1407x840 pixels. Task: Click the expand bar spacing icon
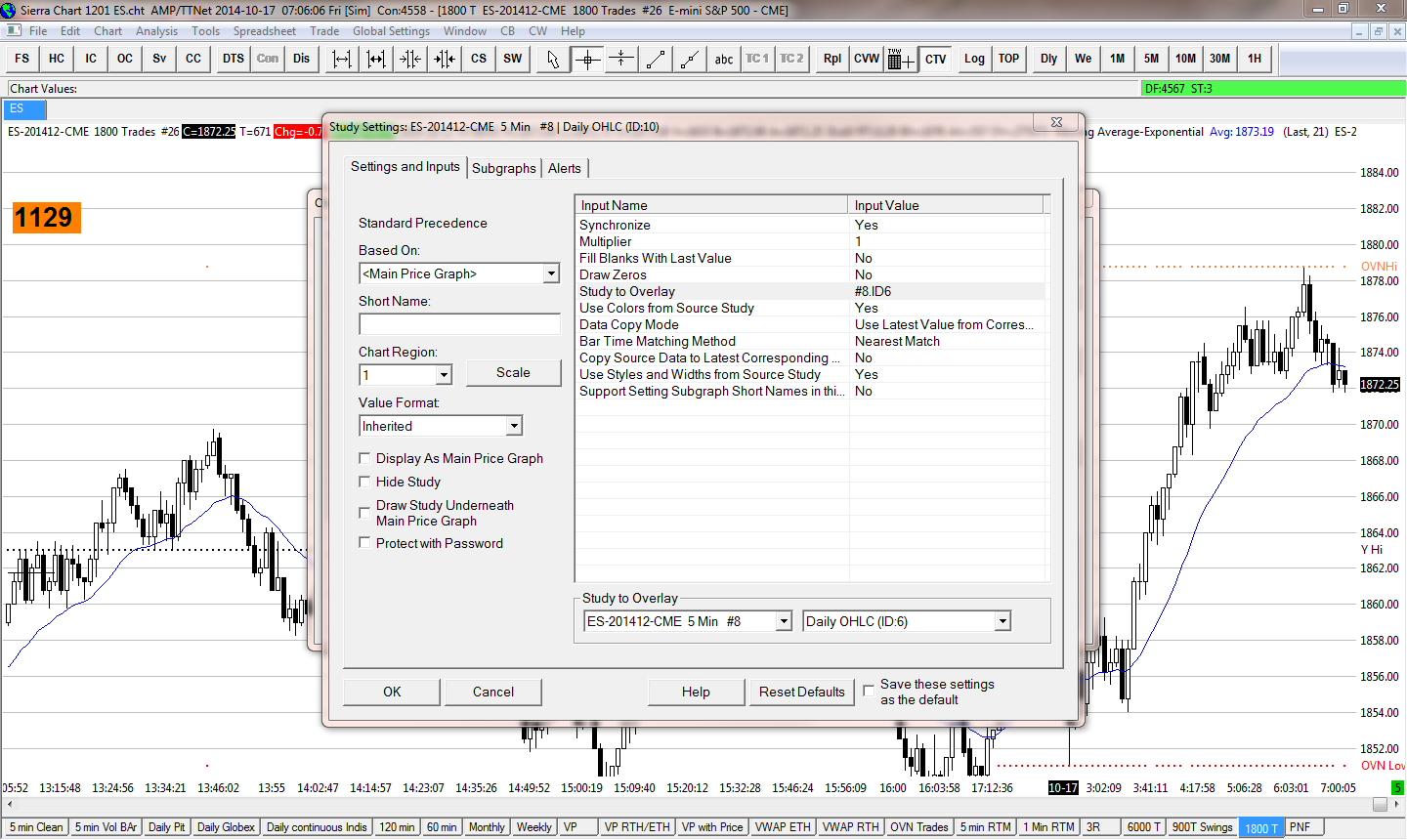click(342, 59)
